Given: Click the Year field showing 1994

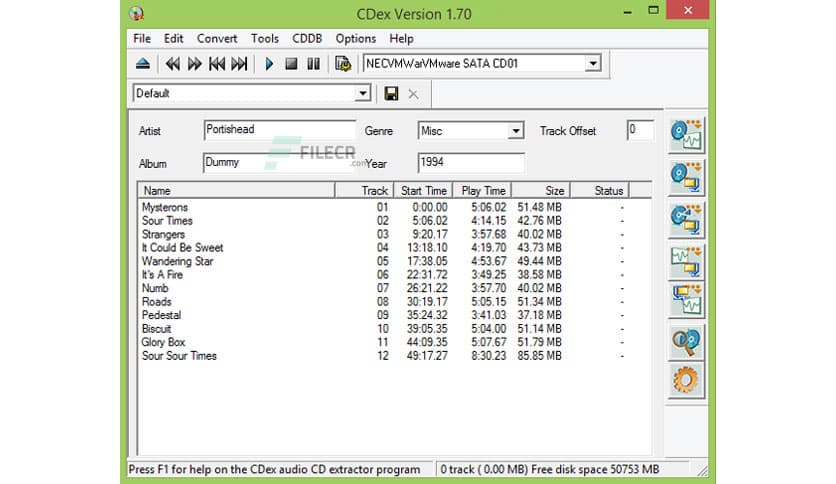Looking at the screenshot, I should pyautogui.click(x=471, y=163).
